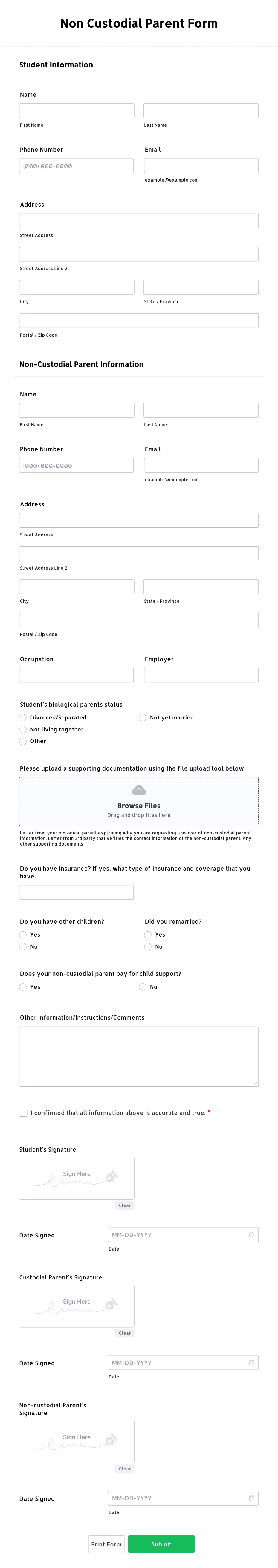Open the calendar icon beside Custodial Parent's Date Signed

tap(252, 1363)
